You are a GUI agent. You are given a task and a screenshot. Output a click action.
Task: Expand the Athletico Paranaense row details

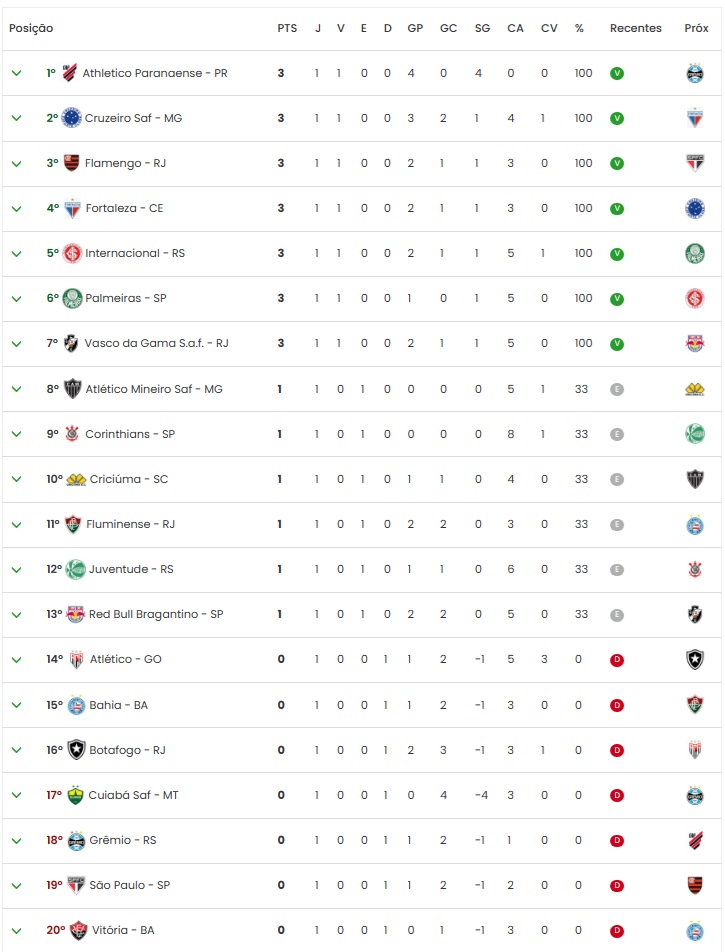tap(16, 73)
